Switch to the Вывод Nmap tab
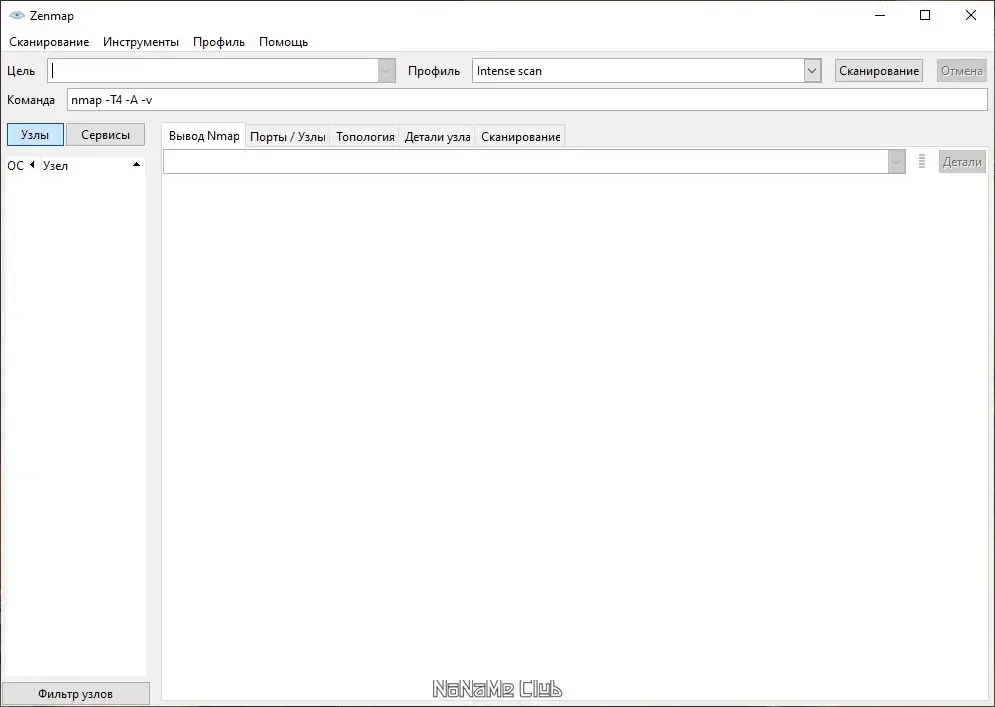This screenshot has width=995, height=707. coord(204,136)
